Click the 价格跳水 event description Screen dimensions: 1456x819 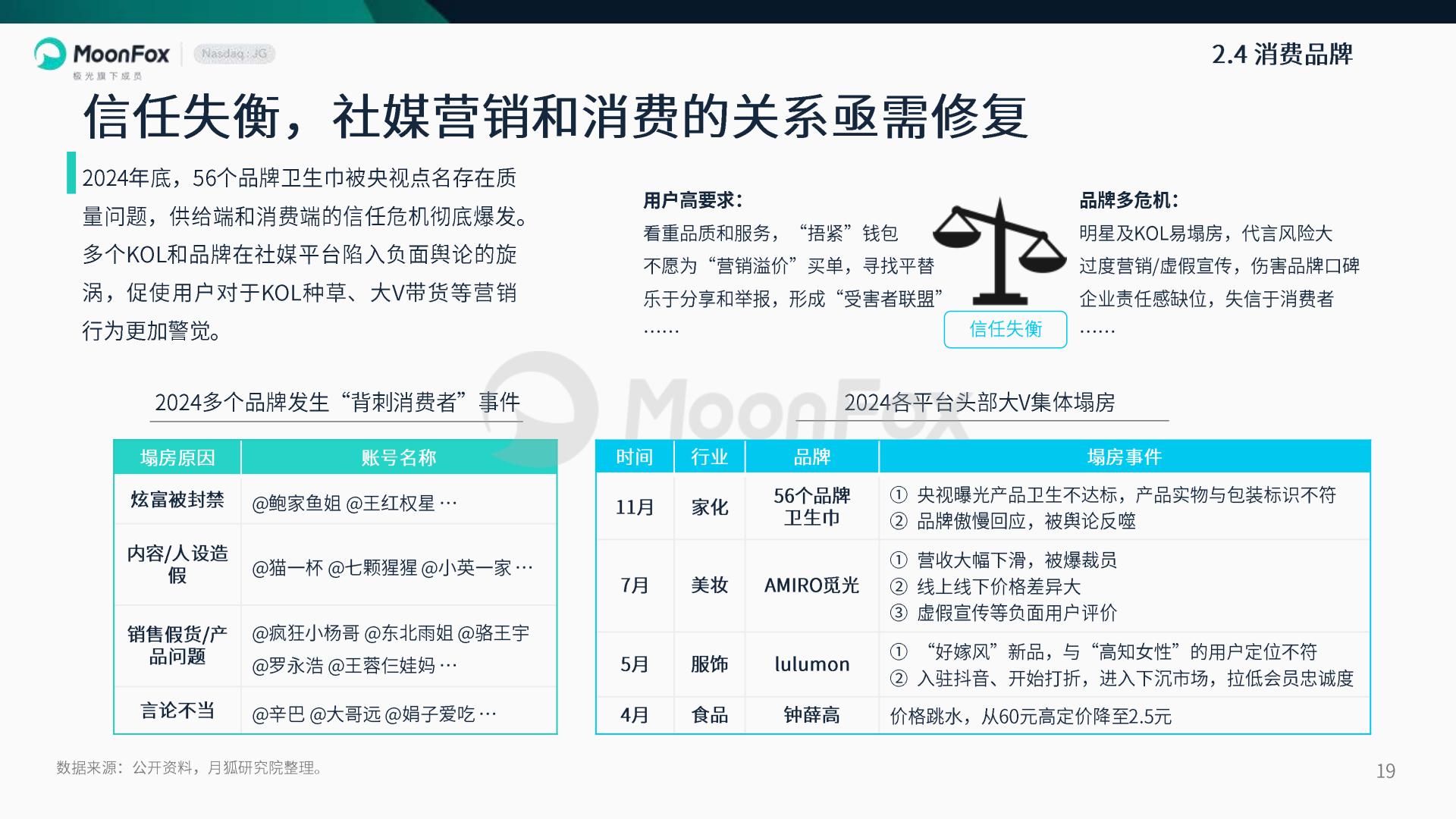tap(1031, 716)
